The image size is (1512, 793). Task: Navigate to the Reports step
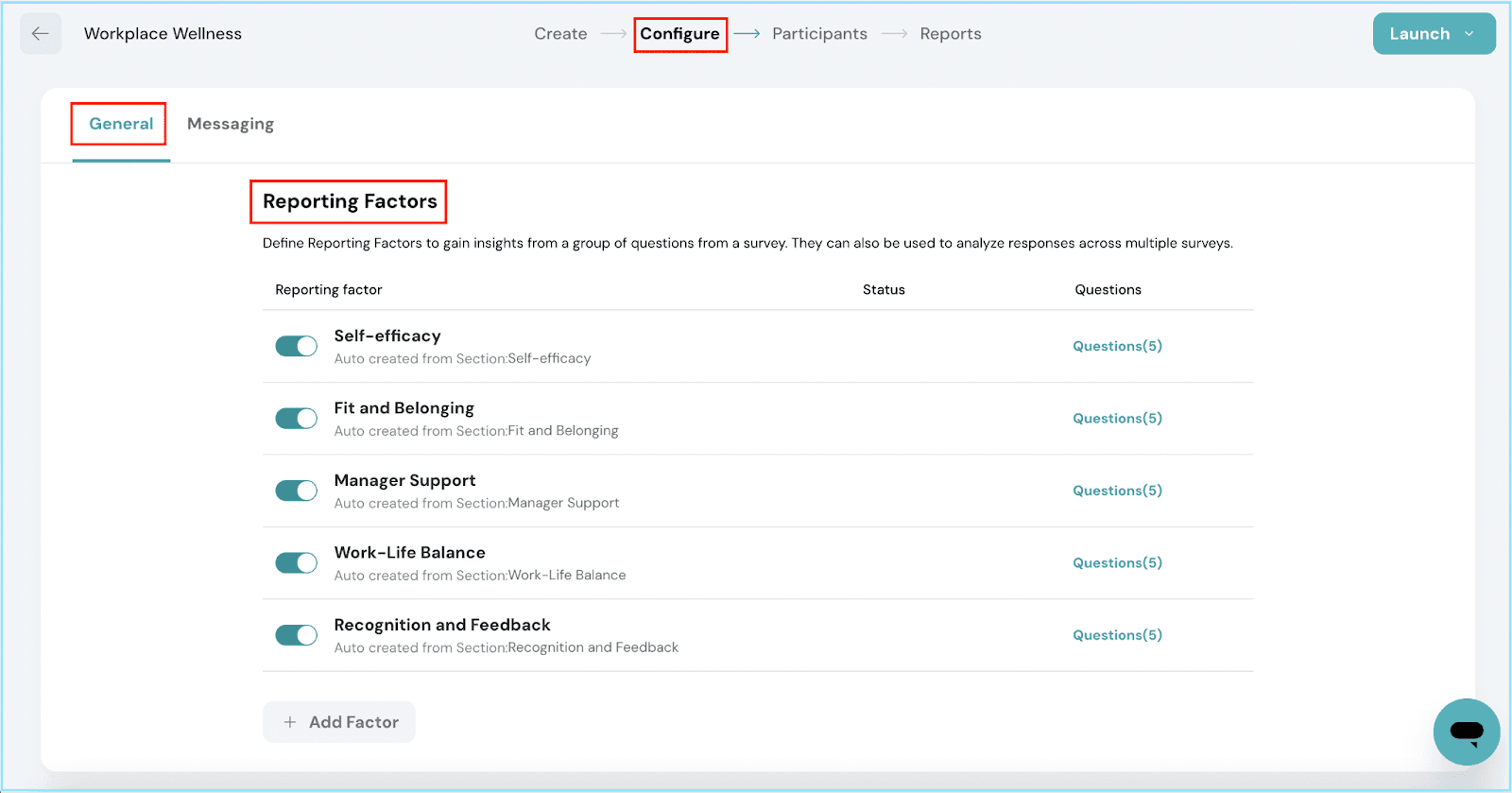pos(951,34)
